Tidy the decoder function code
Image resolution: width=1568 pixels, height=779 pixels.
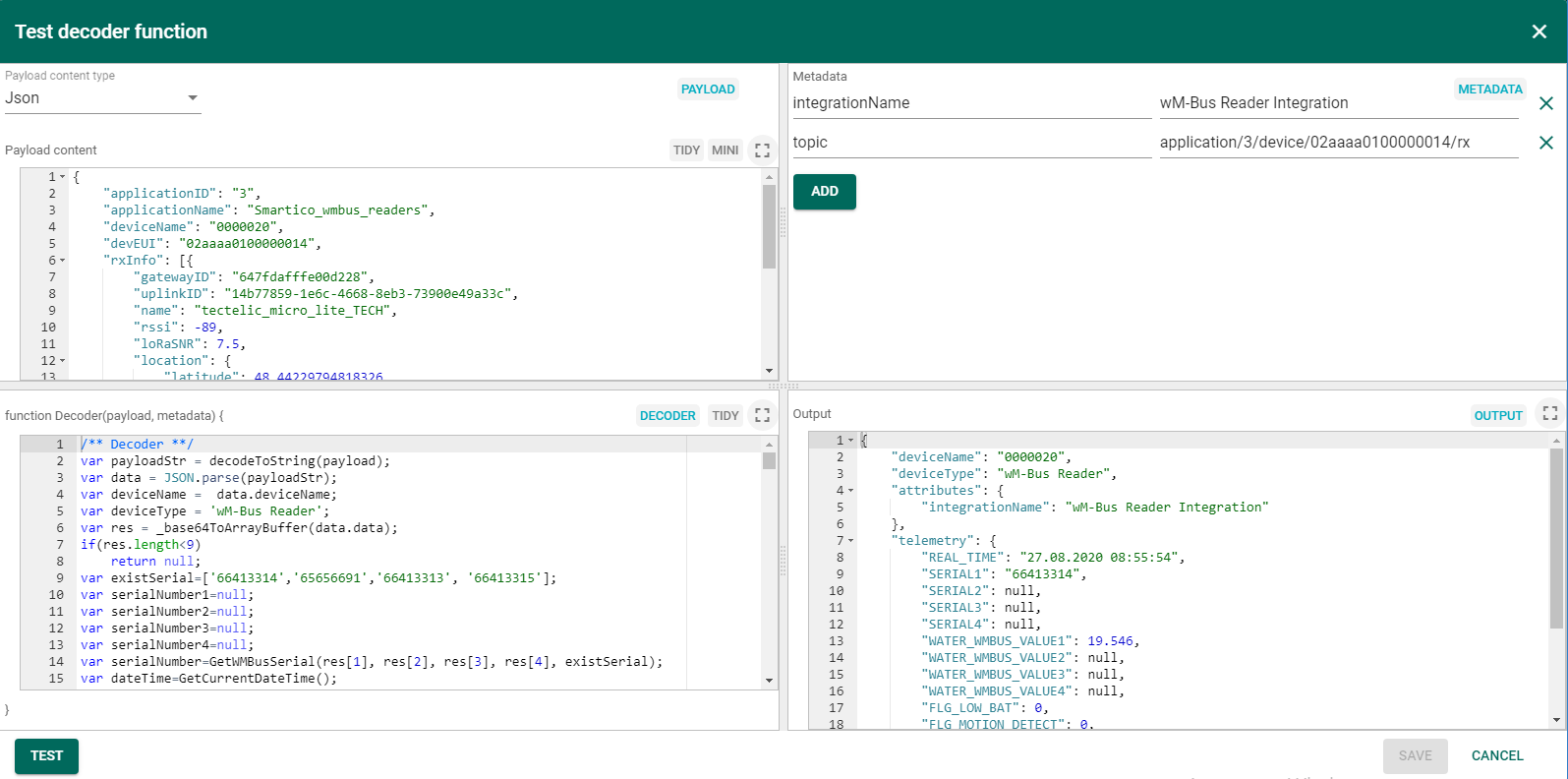(725, 415)
